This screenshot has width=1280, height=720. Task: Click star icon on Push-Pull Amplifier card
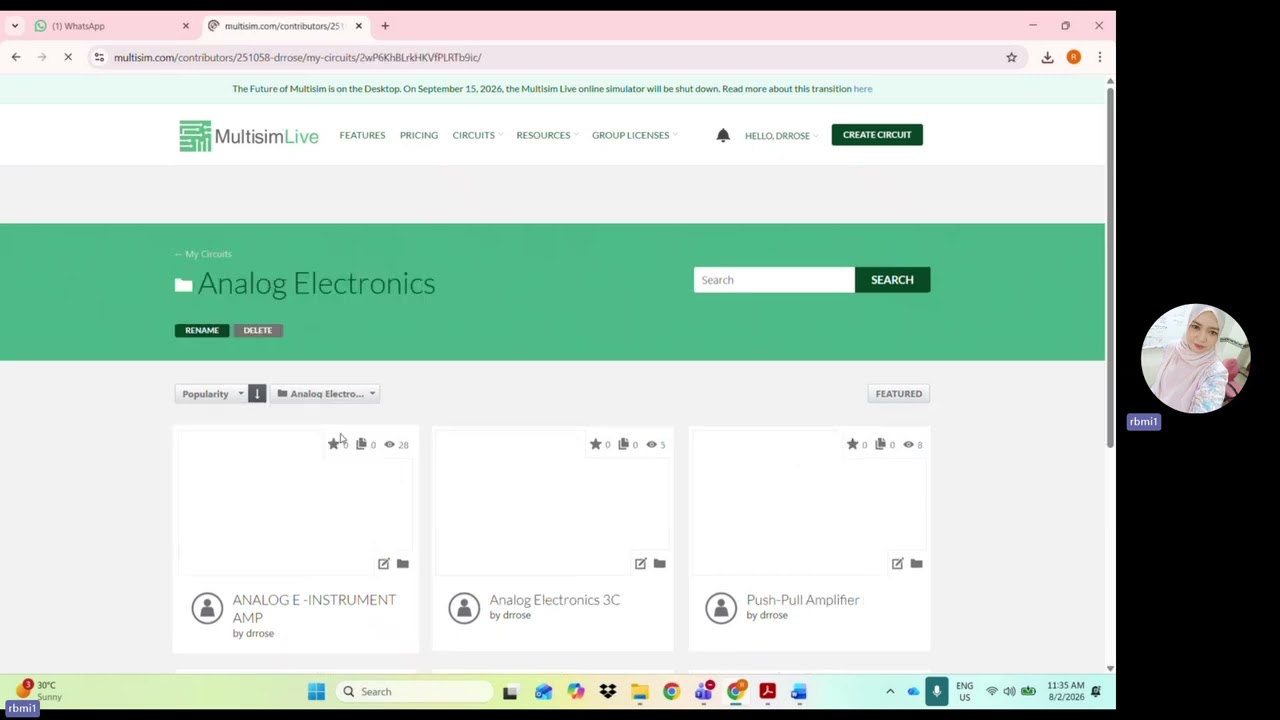click(x=853, y=444)
